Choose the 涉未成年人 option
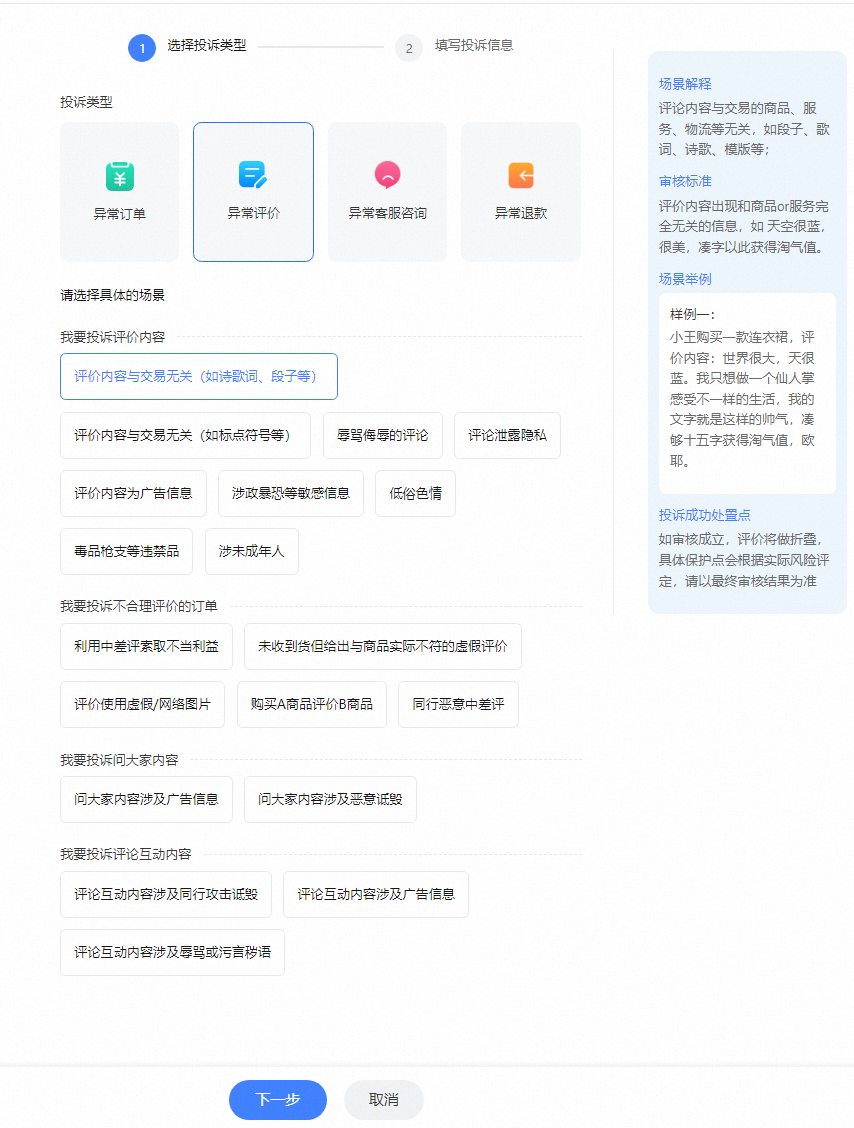This screenshot has width=854, height=1128. click(x=252, y=551)
